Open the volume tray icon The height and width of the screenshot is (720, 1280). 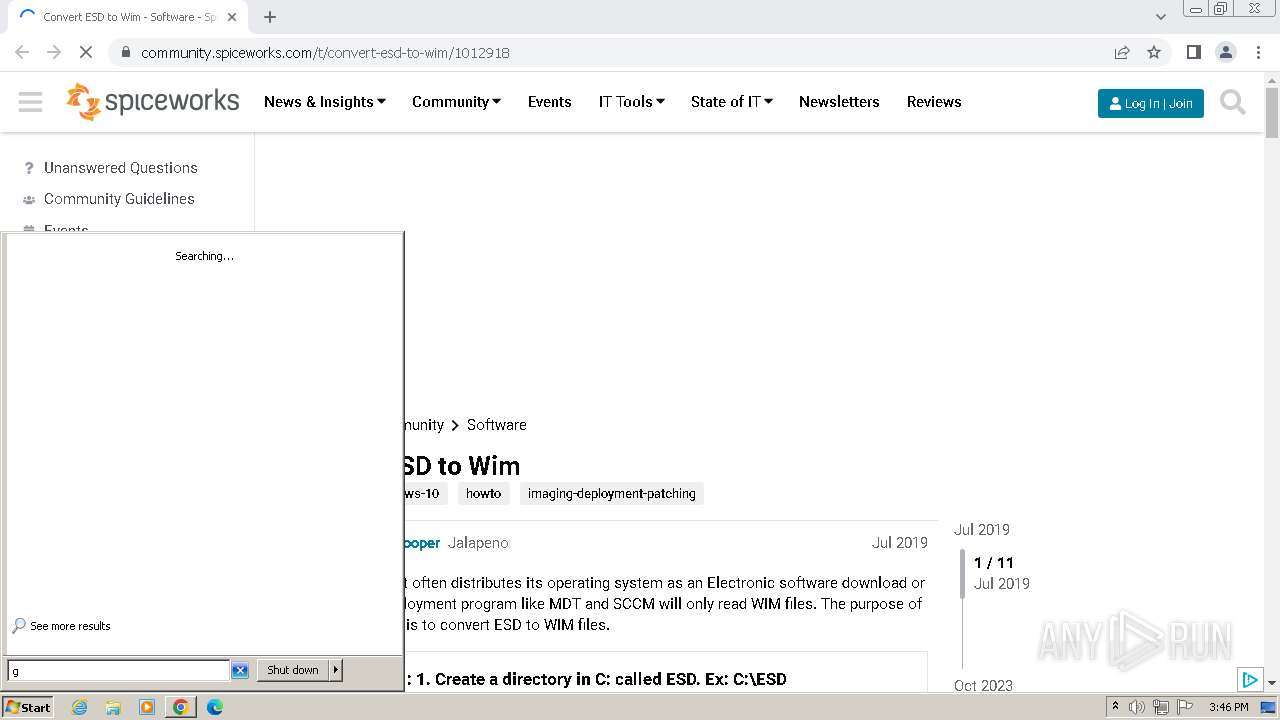click(1137, 707)
